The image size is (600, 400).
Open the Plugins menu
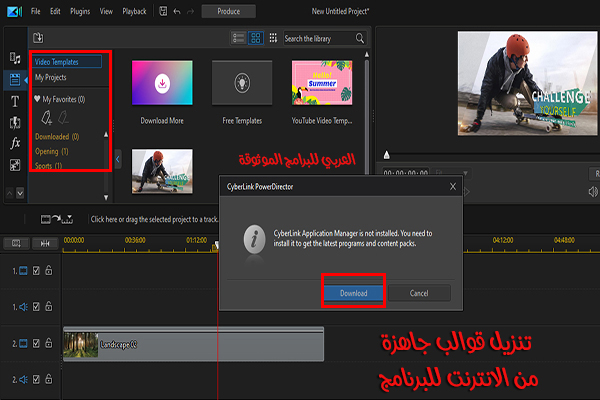(x=80, y=11)
